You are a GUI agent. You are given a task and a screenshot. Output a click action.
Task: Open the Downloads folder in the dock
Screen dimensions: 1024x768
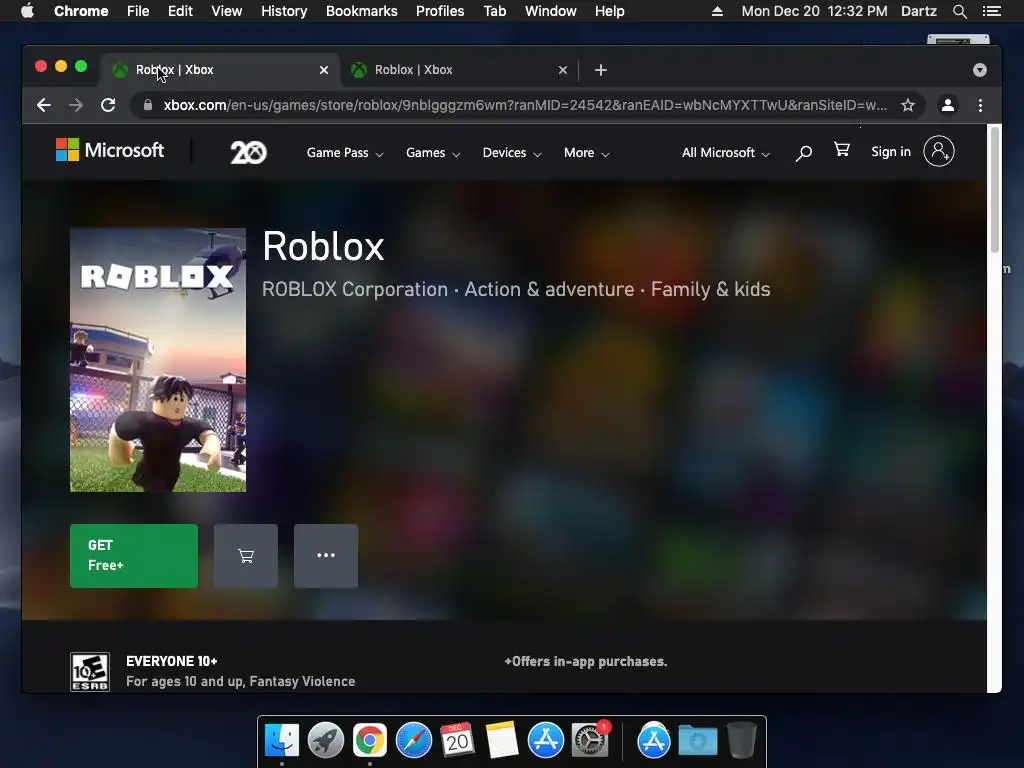point(697,741)
